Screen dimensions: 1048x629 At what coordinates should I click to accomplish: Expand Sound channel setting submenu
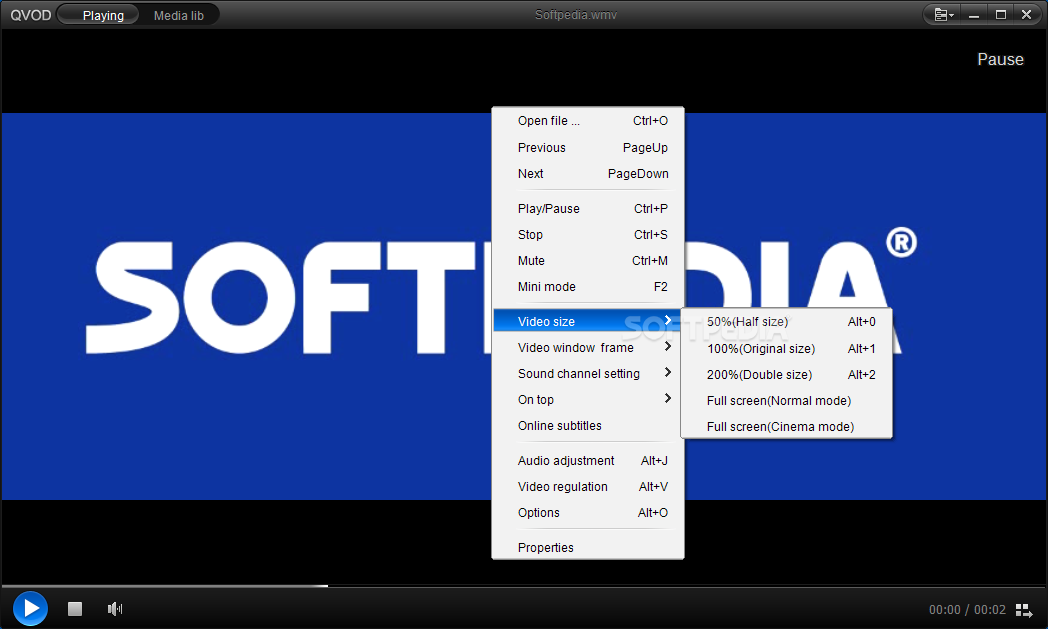[588, 374]
